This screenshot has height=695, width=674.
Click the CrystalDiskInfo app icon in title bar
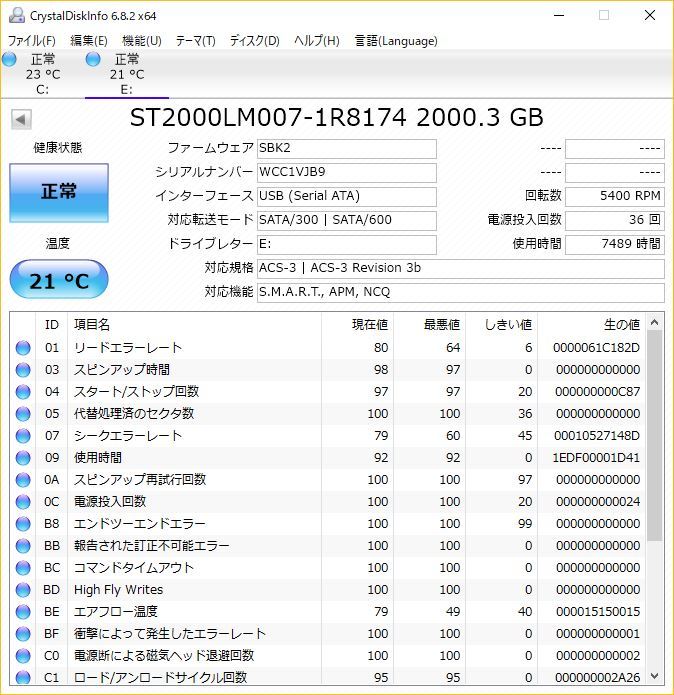point(17,16)
